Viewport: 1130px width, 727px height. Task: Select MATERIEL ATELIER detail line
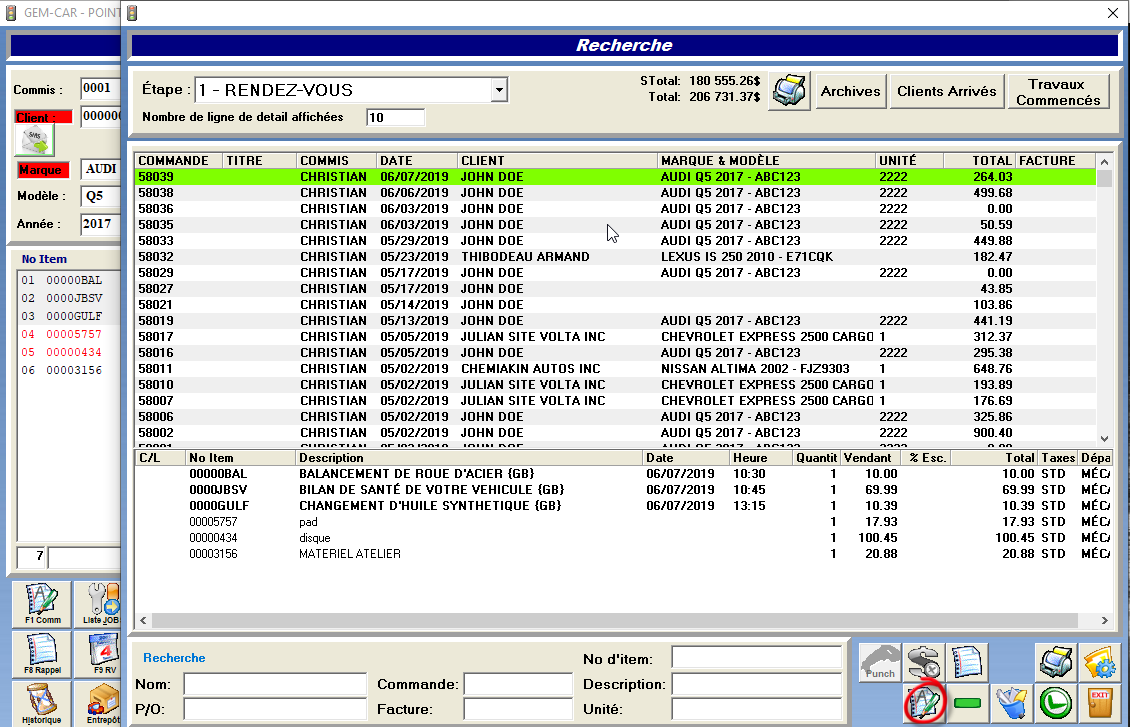pyautogui.click(x=623, y=553)
